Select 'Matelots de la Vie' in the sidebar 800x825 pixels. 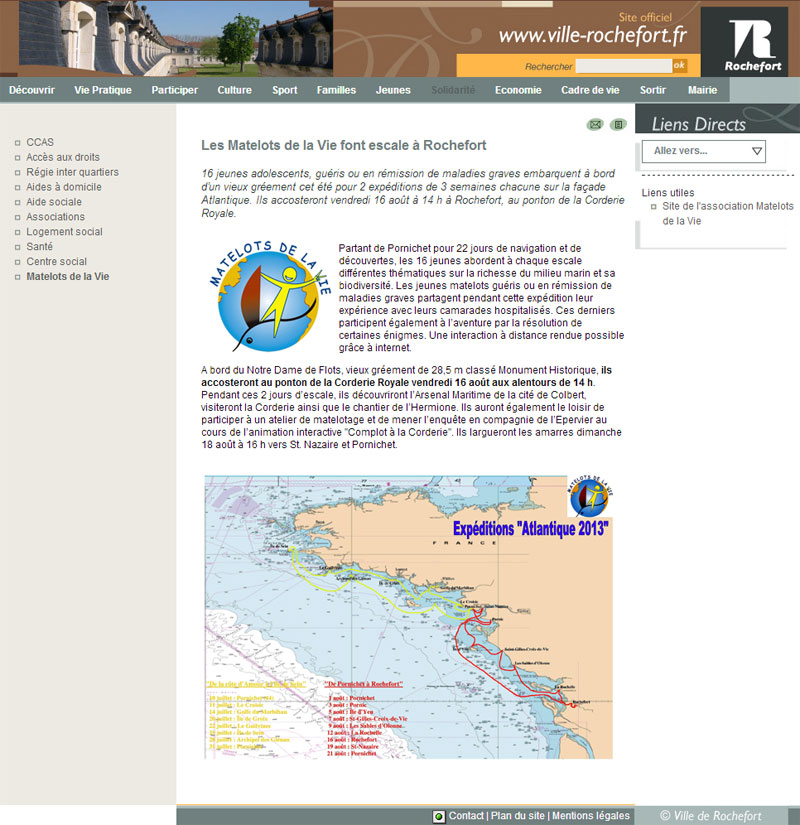[x=68, y=276]
